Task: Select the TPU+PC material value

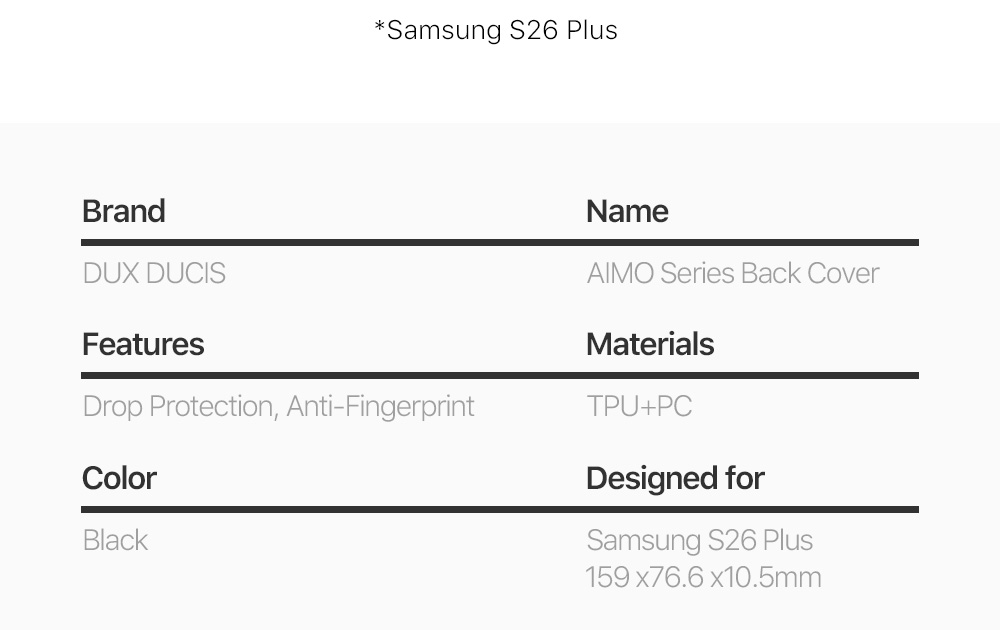Action: click(639, 406)
